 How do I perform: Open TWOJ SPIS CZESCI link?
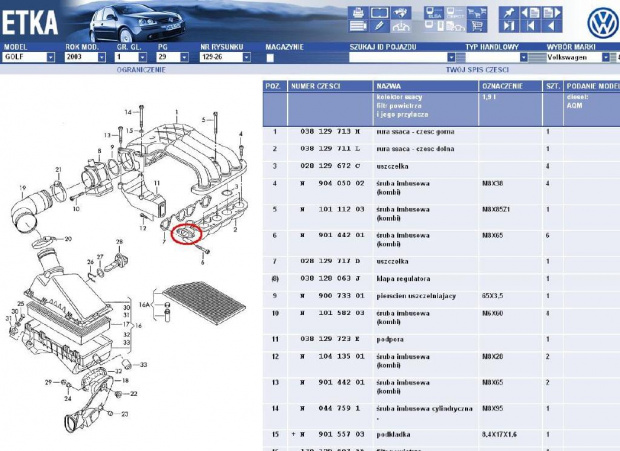(x=477, y=70)
